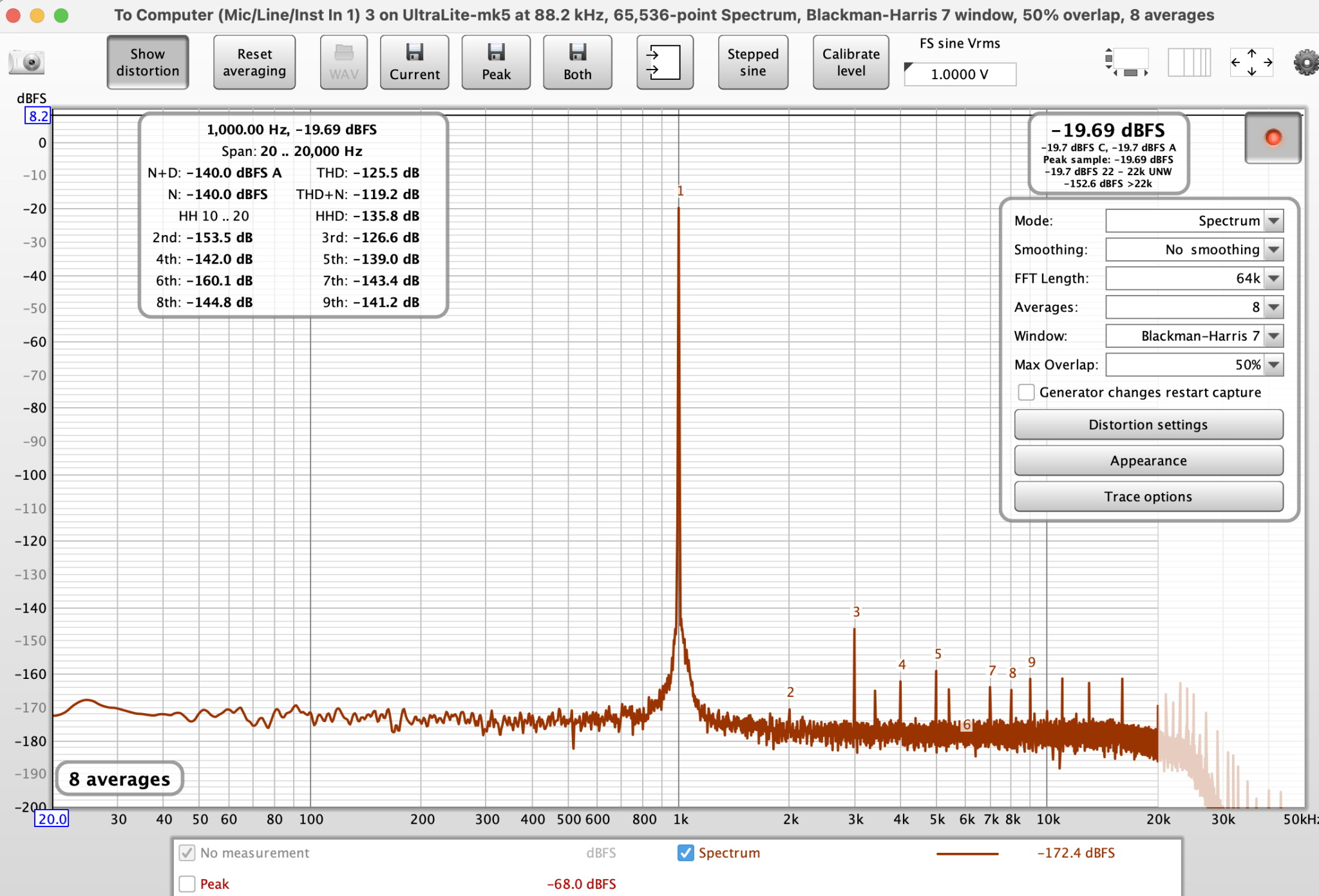Click the four-arrows graph controls icon
This screenshot has width=1319, height=896.
[1251, 62]
